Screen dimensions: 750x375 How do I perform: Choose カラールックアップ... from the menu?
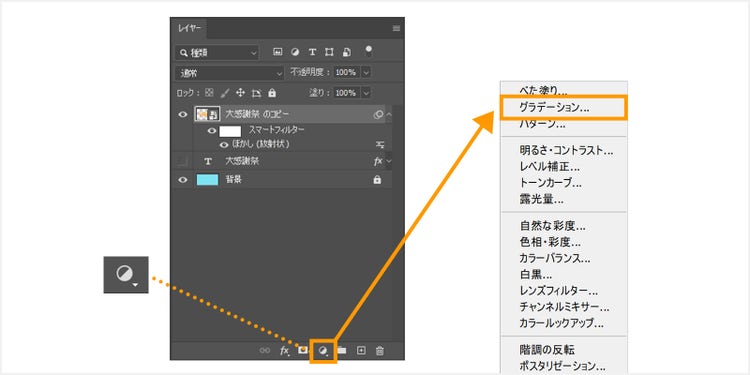point(563,323)
